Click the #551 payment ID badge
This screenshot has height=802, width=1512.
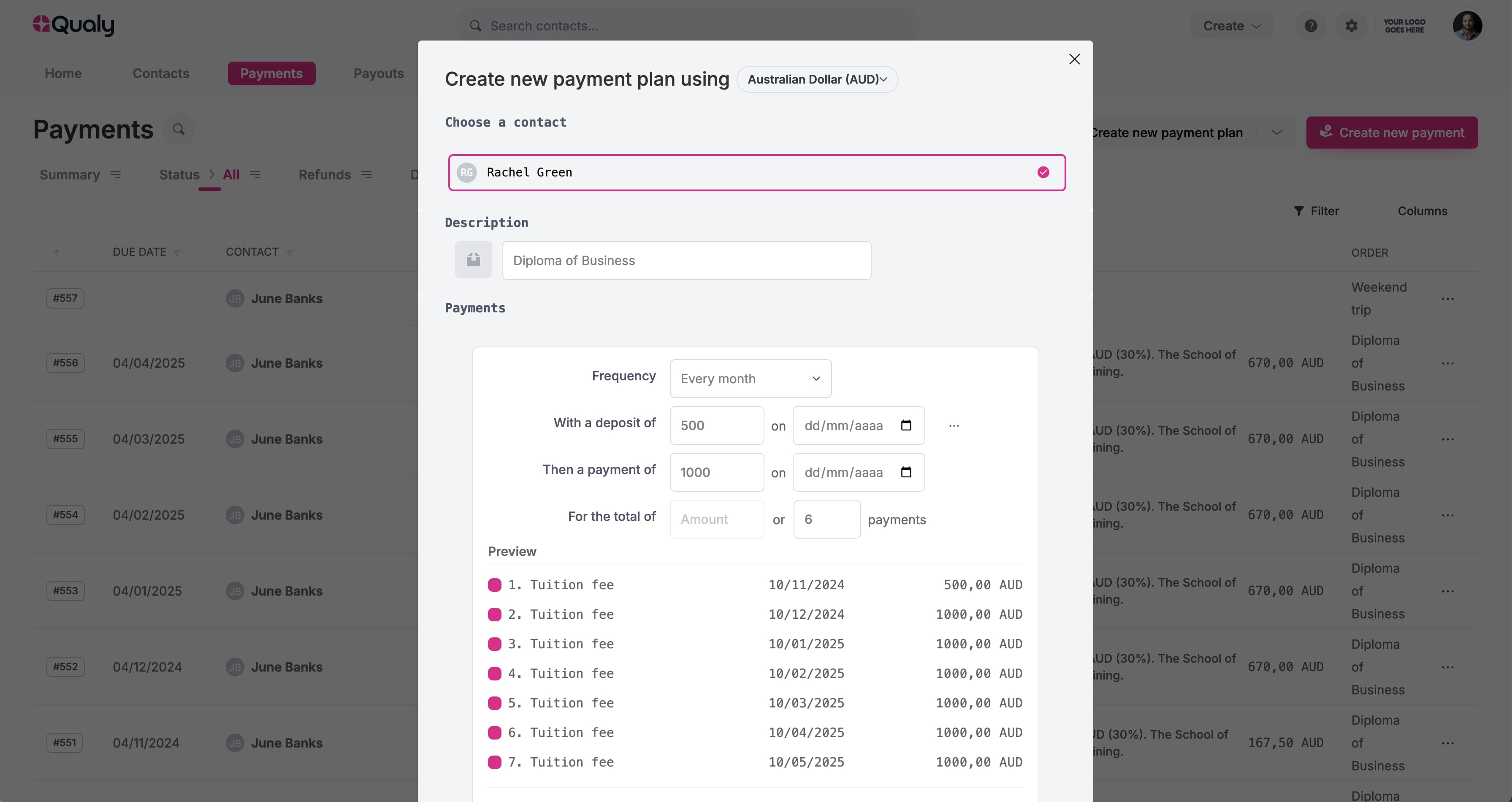(65, 743)
